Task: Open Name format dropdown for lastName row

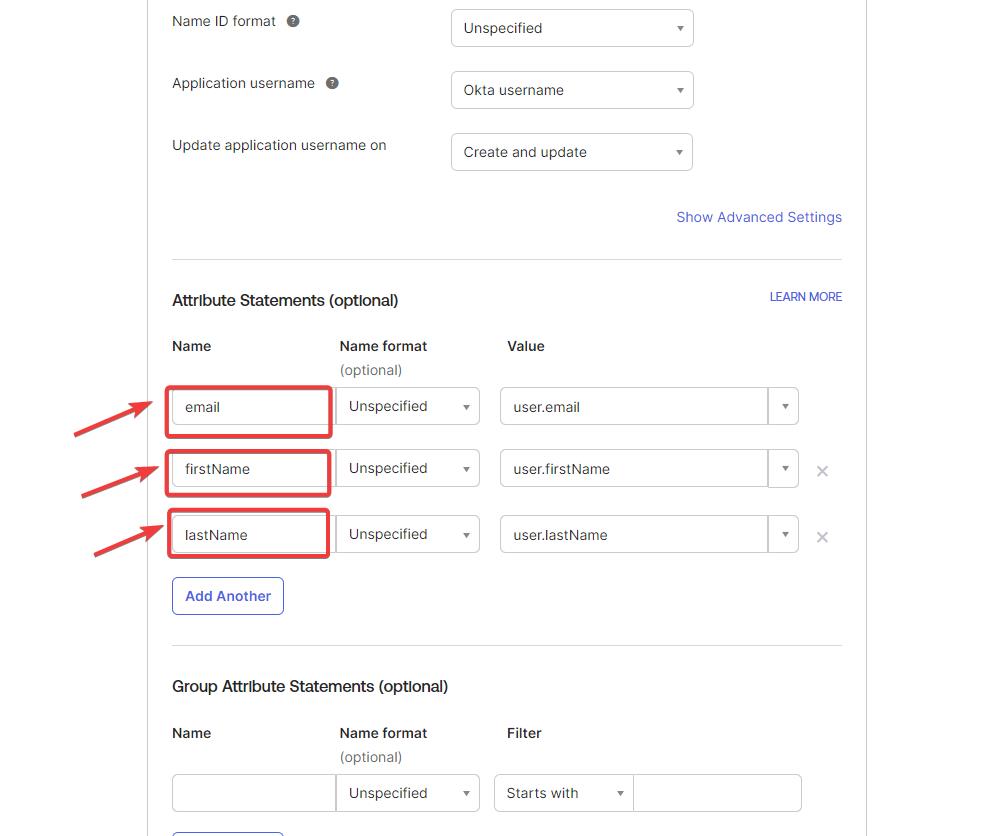Action: [x=407, y=535]
